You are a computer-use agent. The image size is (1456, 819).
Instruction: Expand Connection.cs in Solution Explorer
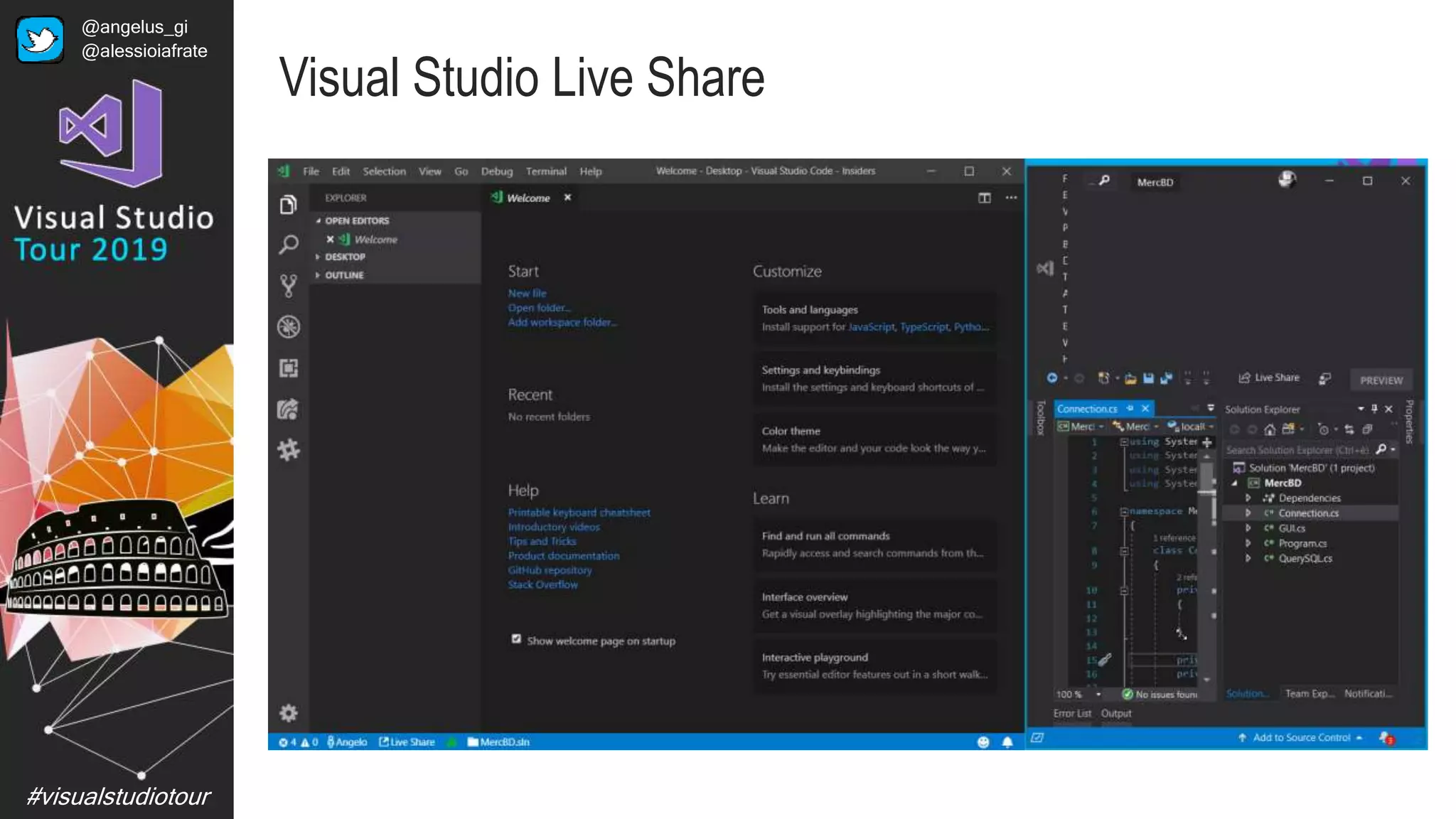click(x=1248, y=513)
